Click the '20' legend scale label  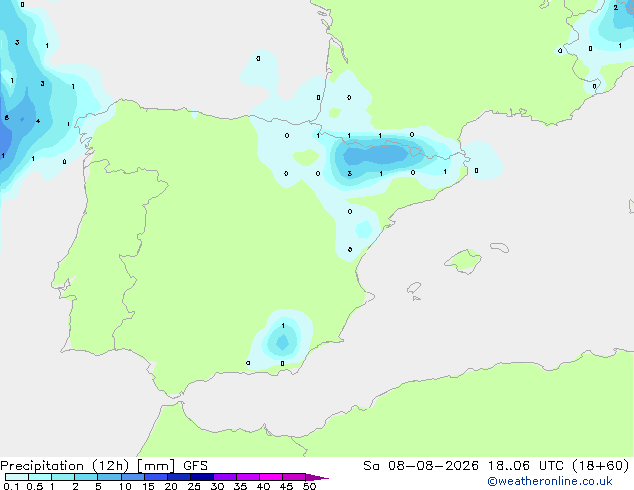[171, 486]
